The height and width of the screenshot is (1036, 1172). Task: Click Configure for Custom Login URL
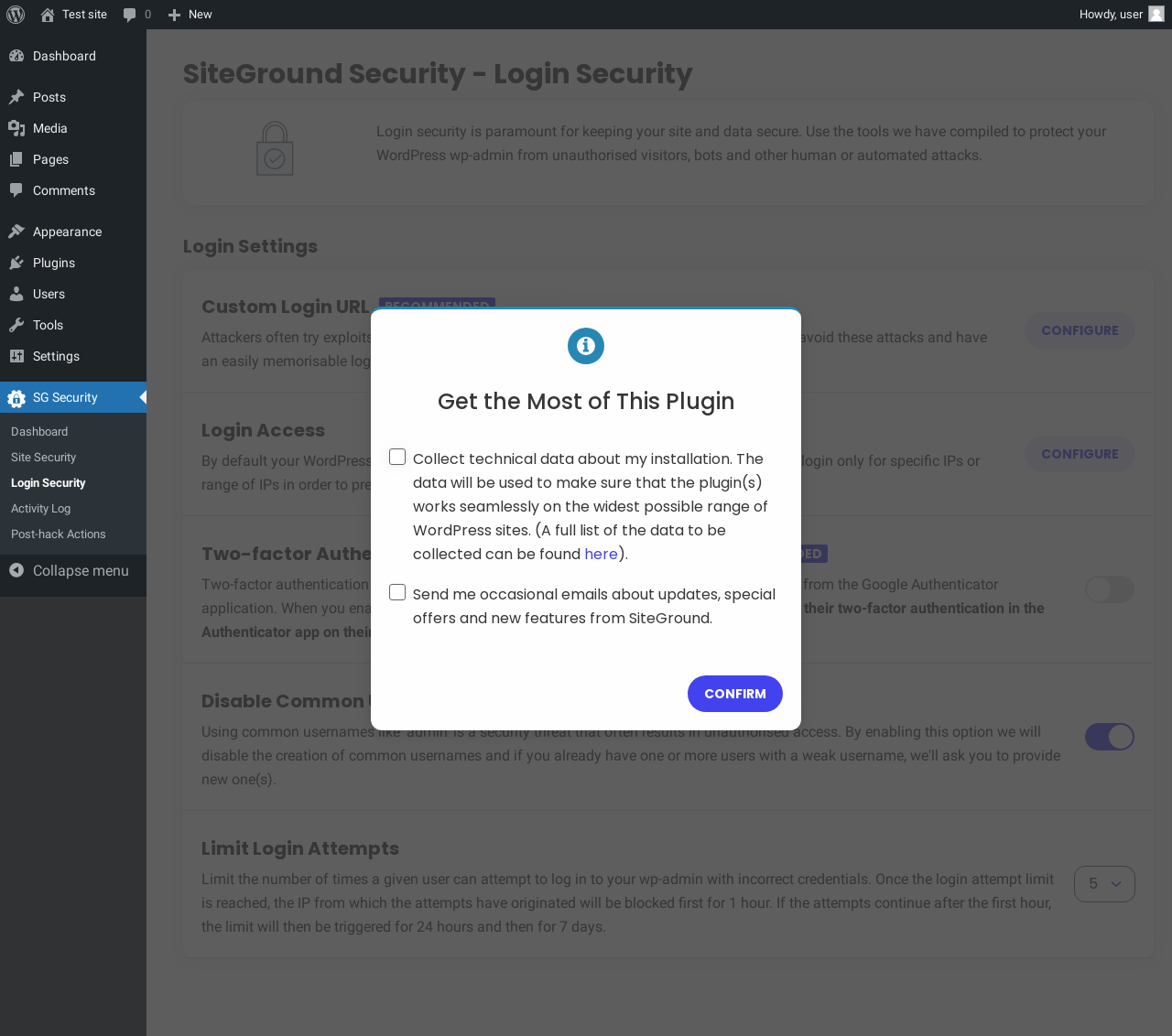coord(1080,330)
